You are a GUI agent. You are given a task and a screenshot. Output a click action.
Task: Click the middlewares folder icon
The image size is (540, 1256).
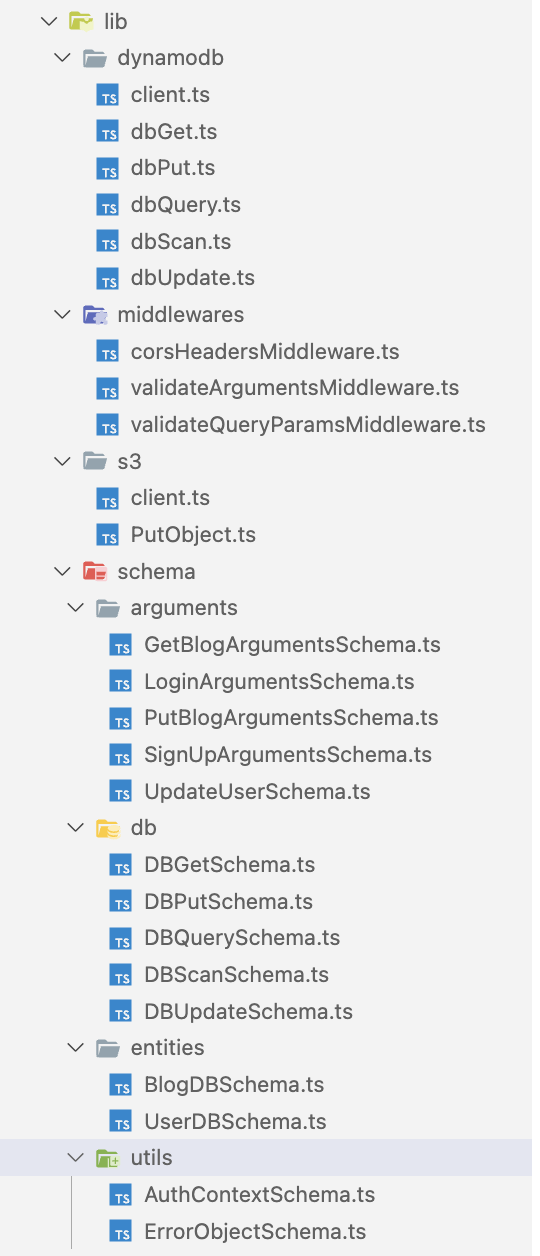click(x=95, y=315)
